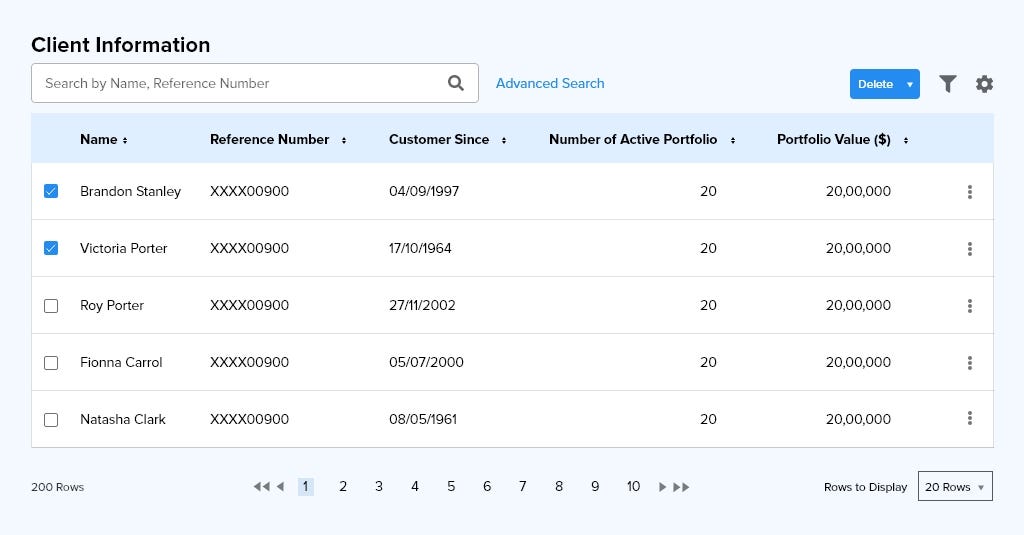This screenshot has width=1024, height=535.
Task: Click the 200 Rows count label
Action: [x=57, y=487]
